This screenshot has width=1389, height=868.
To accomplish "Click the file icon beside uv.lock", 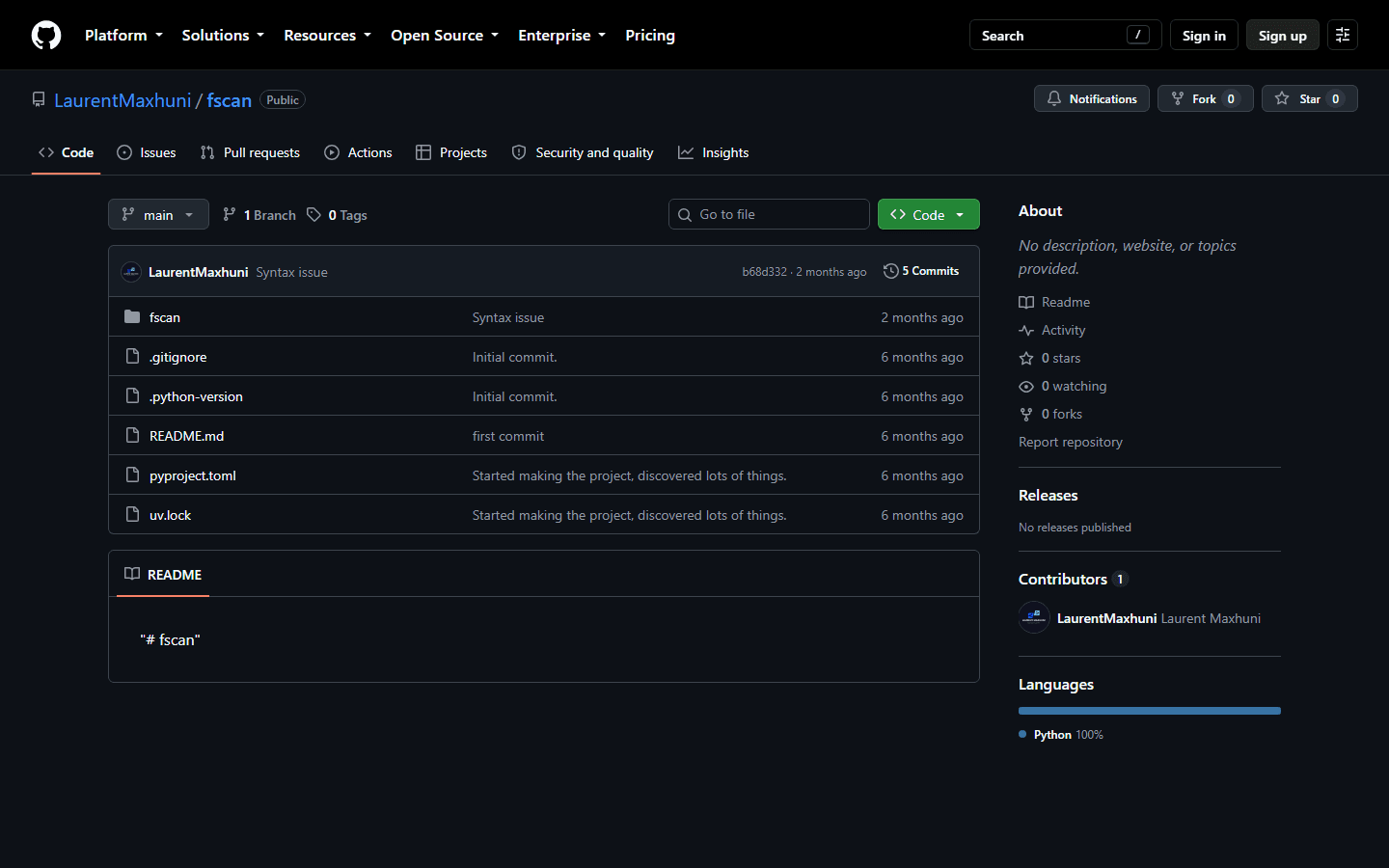I will (132, 514).
